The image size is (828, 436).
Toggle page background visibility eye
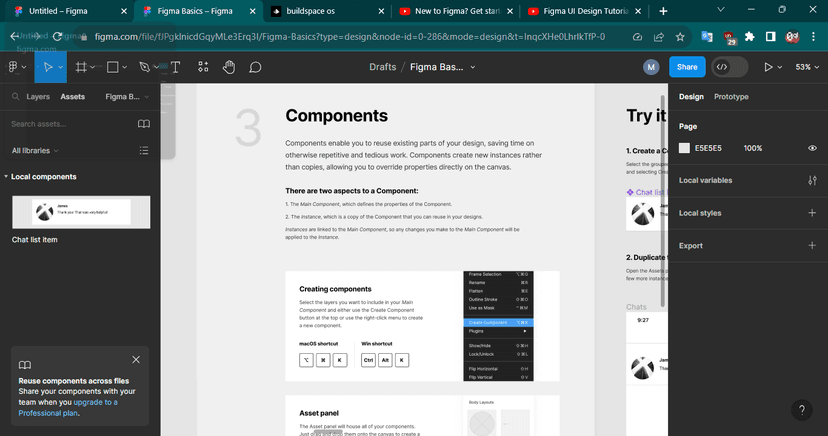(812, 148)
